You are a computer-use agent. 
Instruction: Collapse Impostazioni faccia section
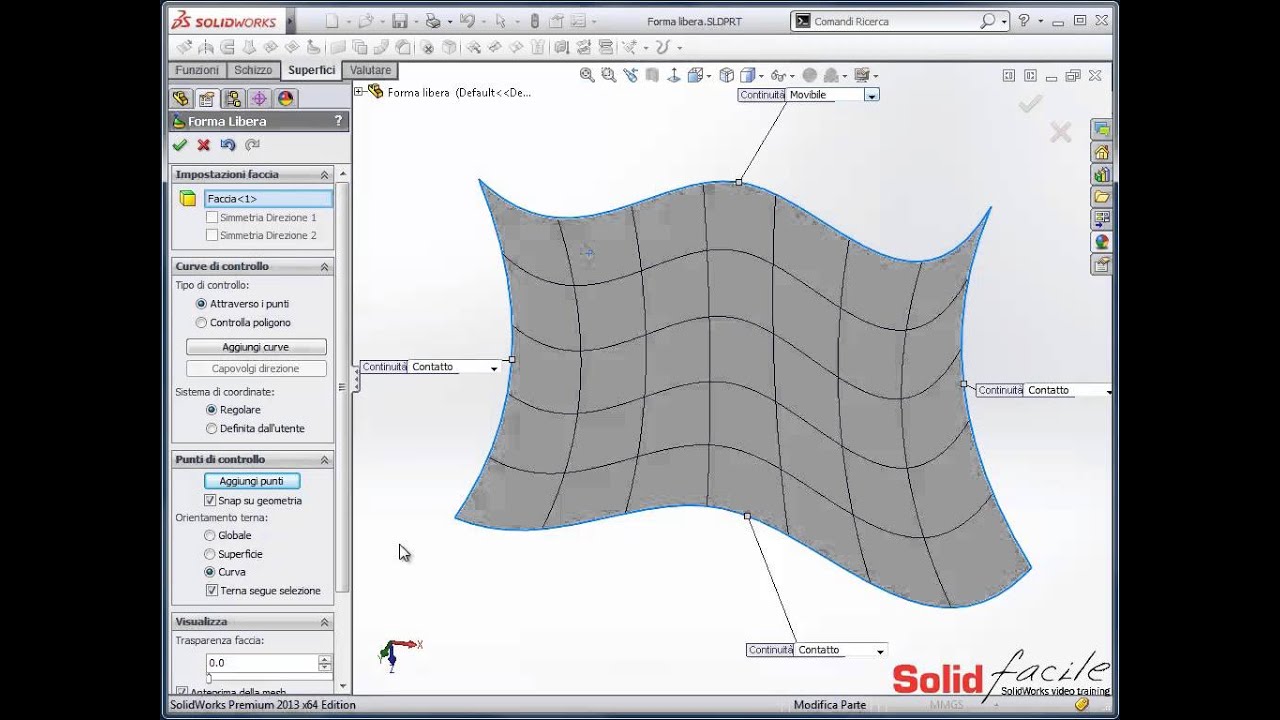[324, 174]
